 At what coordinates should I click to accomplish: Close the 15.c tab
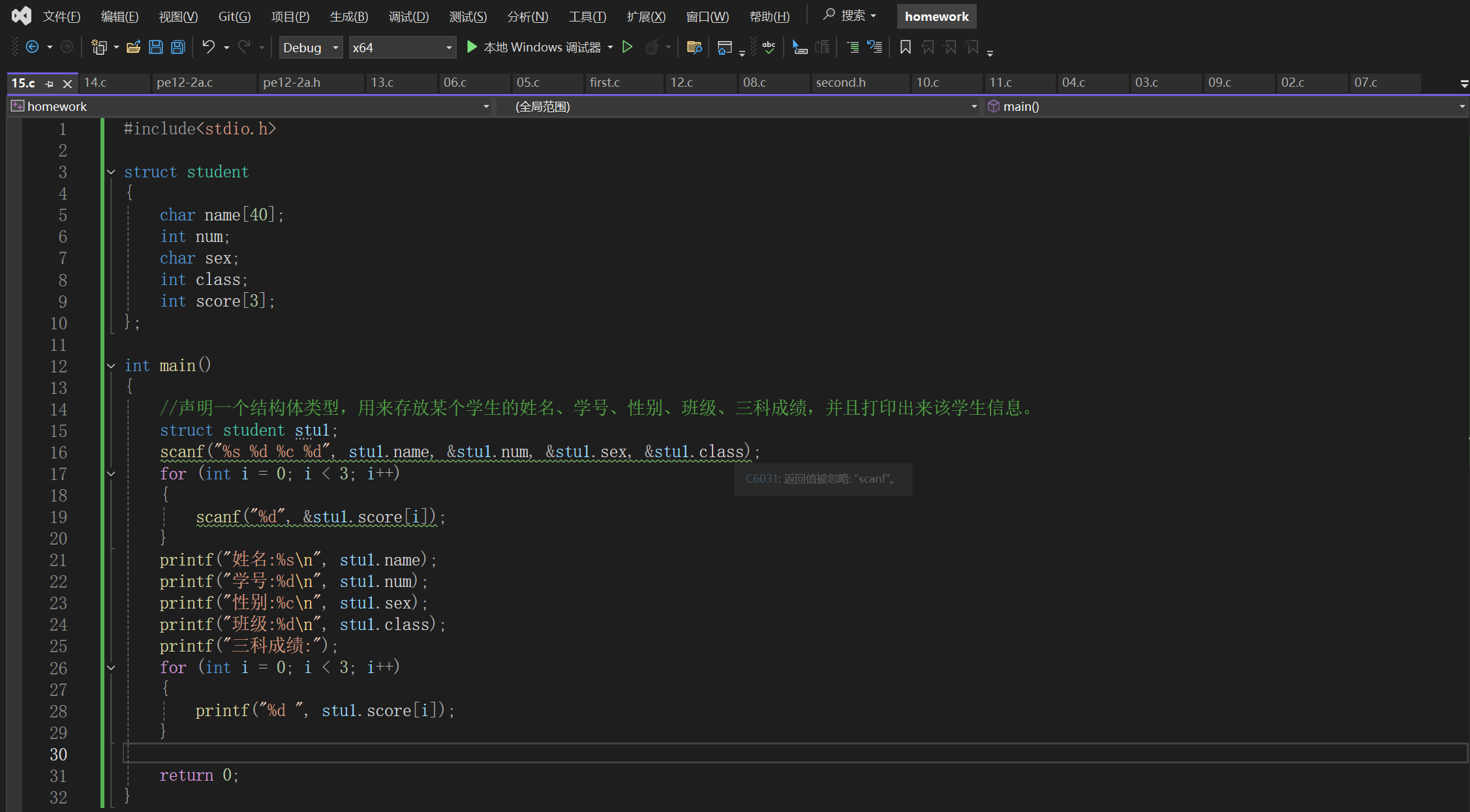(x=67, y=83)
